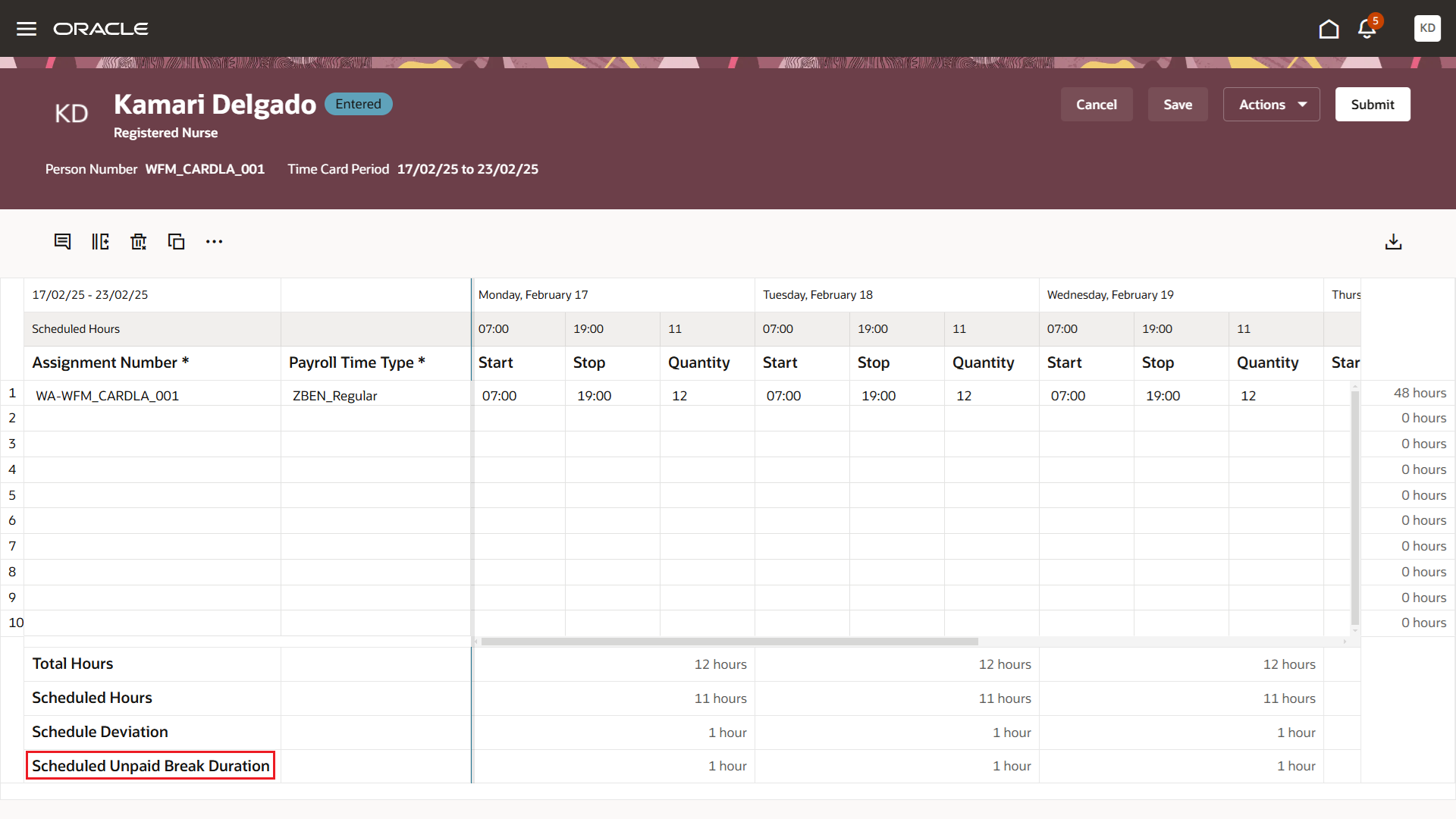Screen dimensions: 1456x819
Task: Submit the timecard
Action: point(1373,104)
